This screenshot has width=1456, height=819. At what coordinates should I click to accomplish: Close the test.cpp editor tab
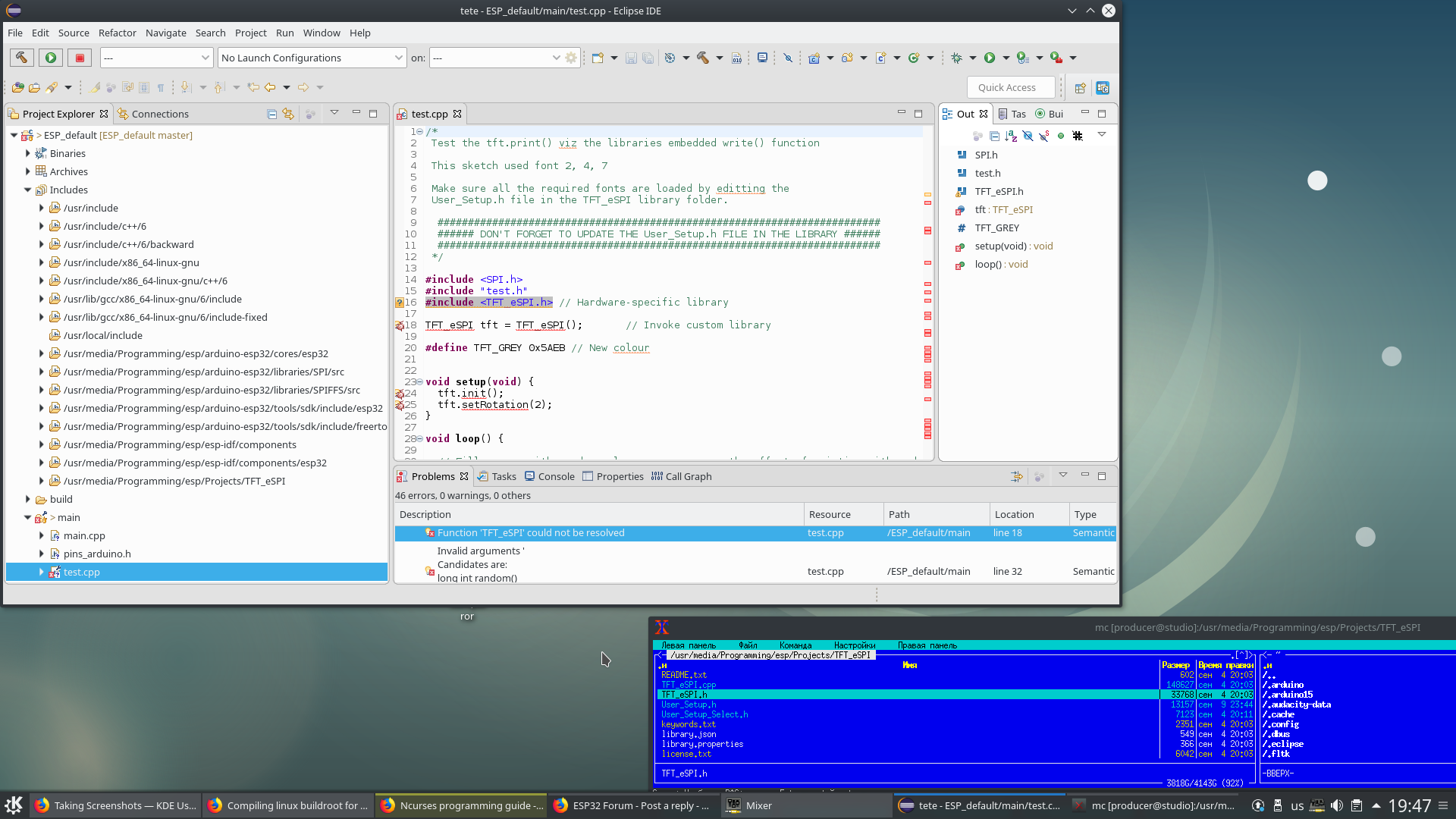(457, 114)
